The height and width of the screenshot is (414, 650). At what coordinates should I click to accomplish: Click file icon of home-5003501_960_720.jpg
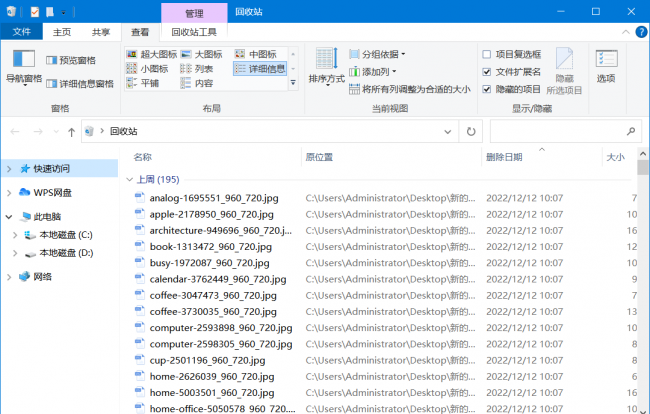pyautogui.click(x=140, y=392)
